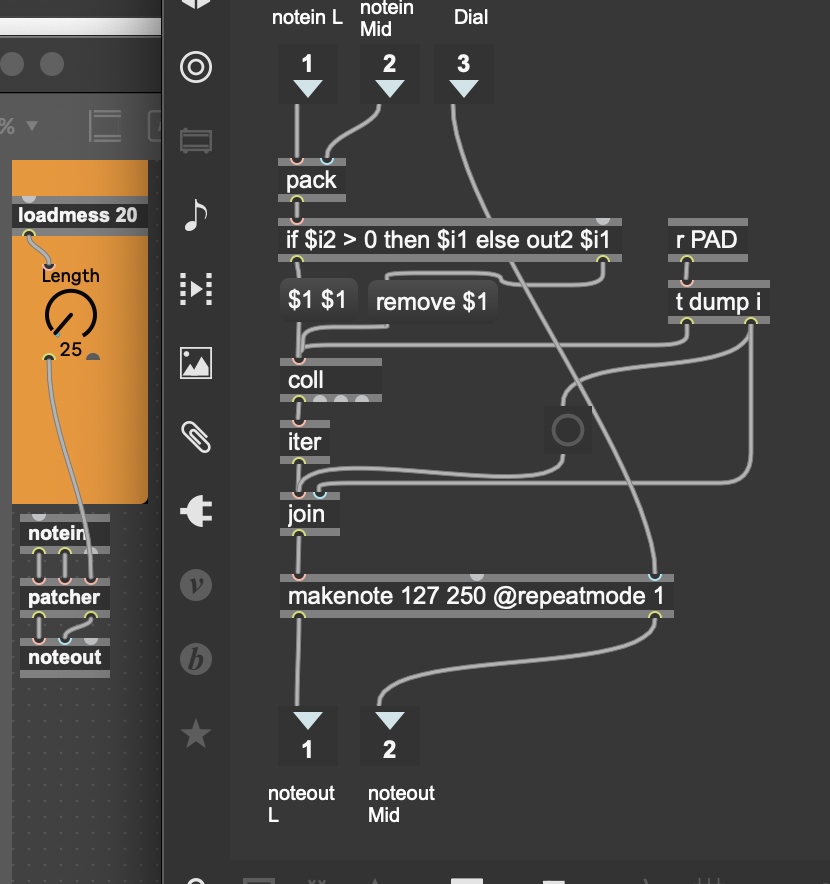Open the BEAP 'b' icon
This screenshot has height=884, width=830.
coord(196,659)
